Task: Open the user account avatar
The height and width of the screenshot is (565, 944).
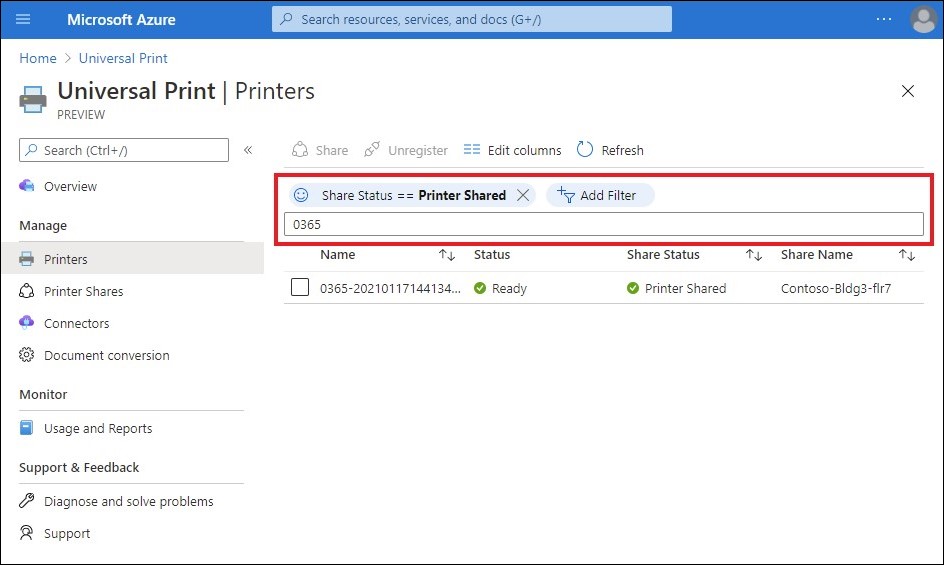Action: tap(923, 19)
